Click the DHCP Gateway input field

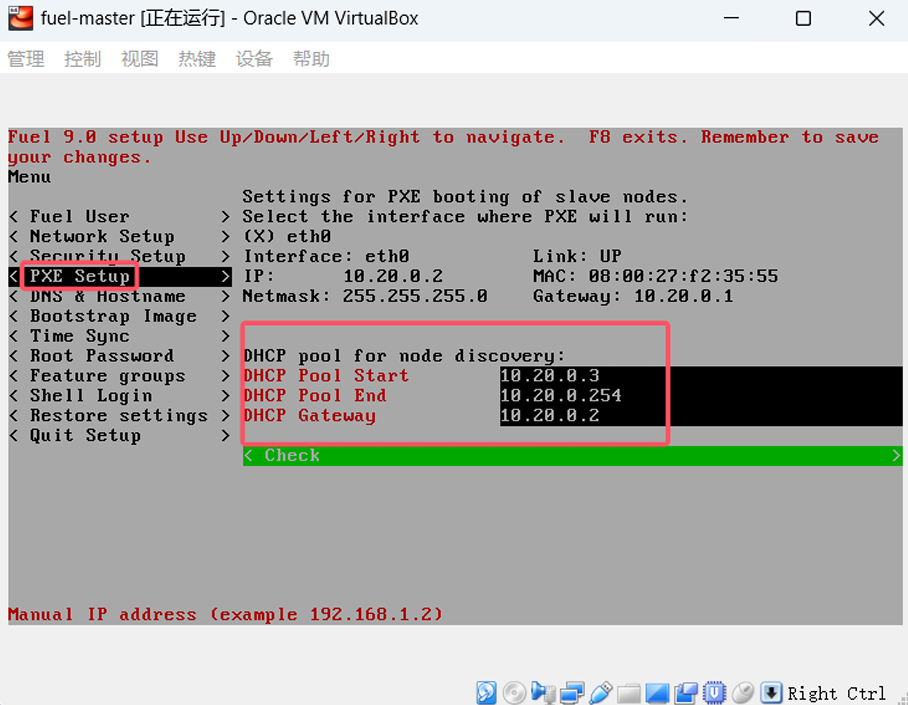tap(701, 416)
